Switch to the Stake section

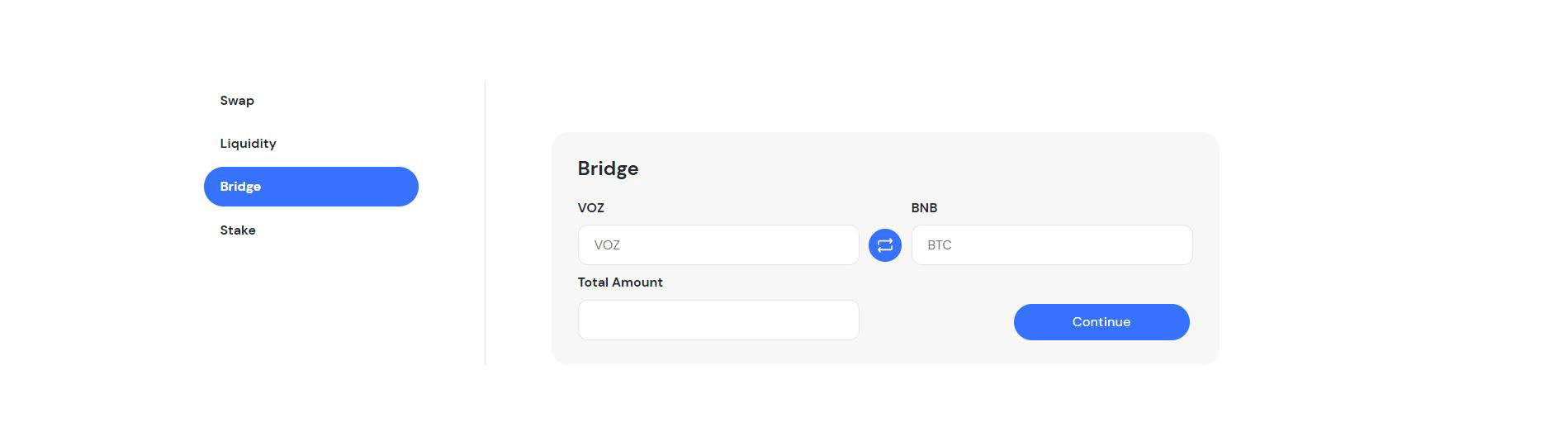coord(238,230)
